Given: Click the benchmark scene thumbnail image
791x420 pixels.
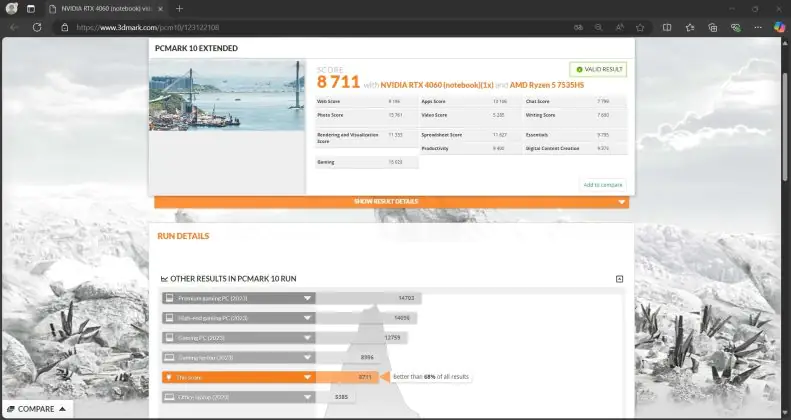Looking at the screenshot, I should (x=227, y=96).
